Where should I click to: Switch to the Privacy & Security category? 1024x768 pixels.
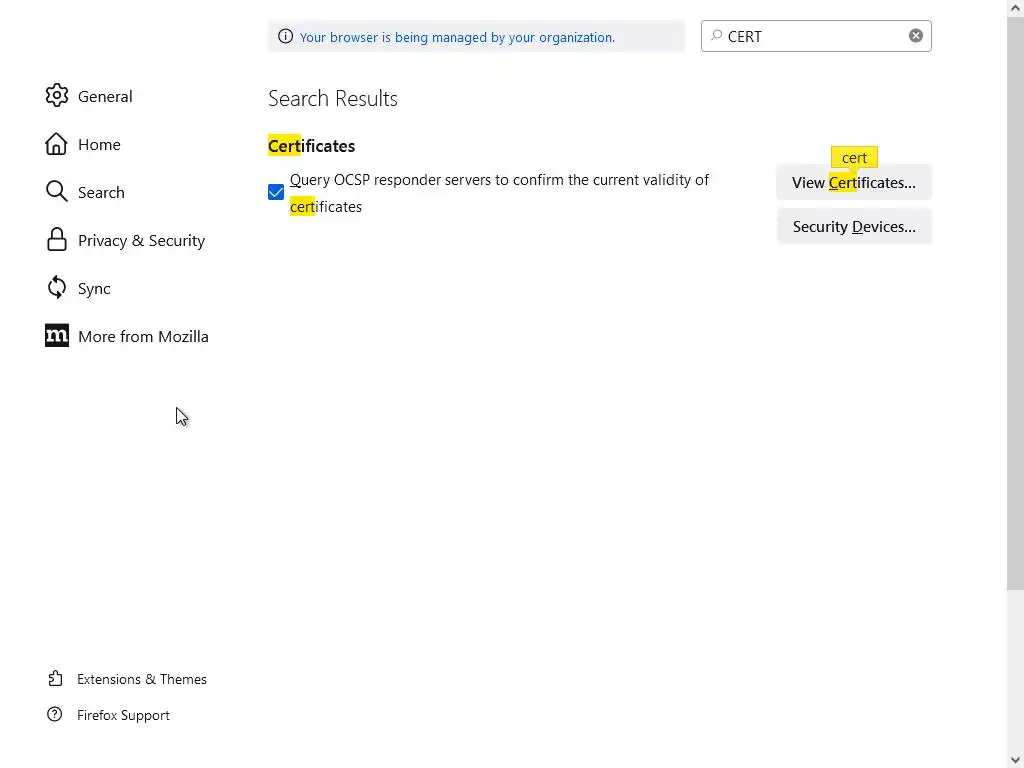coord(141,240)
